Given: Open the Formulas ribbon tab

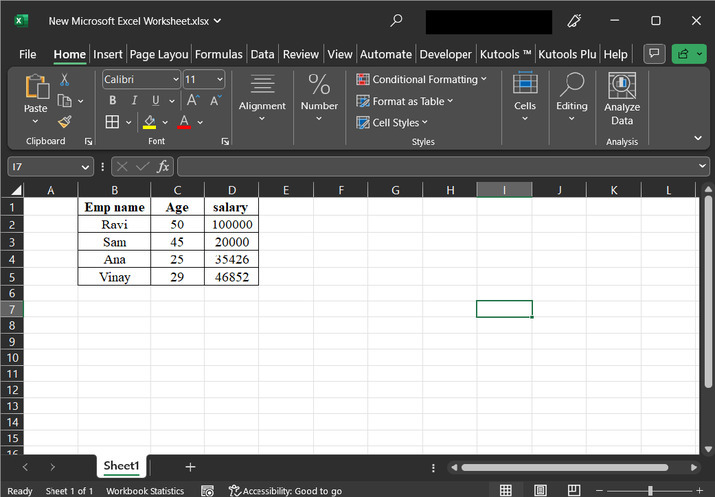Looking at the screenshot, I should tap(219, 54).
